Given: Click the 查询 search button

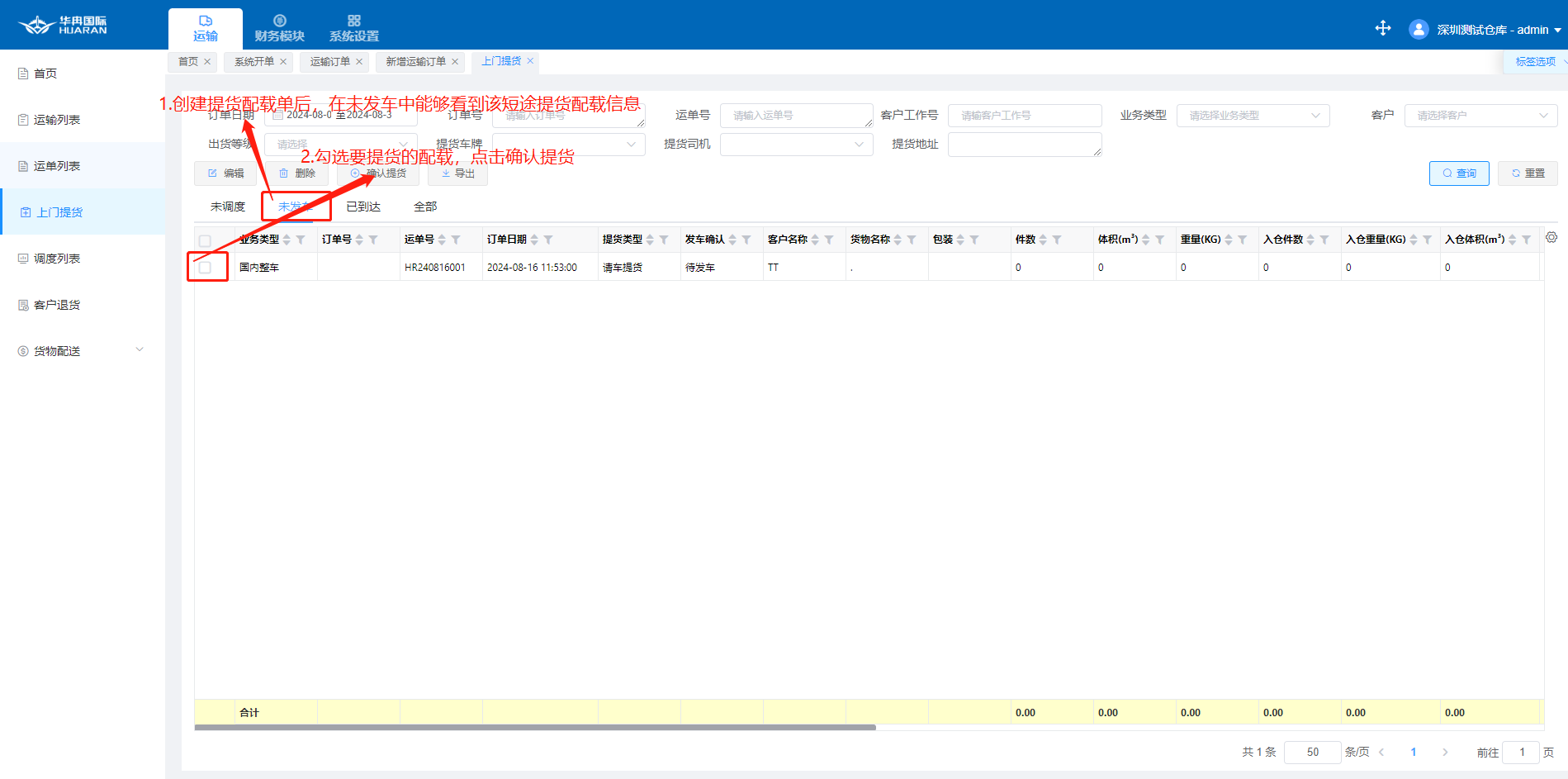Looking at the screenshot, I should 1459,173.
